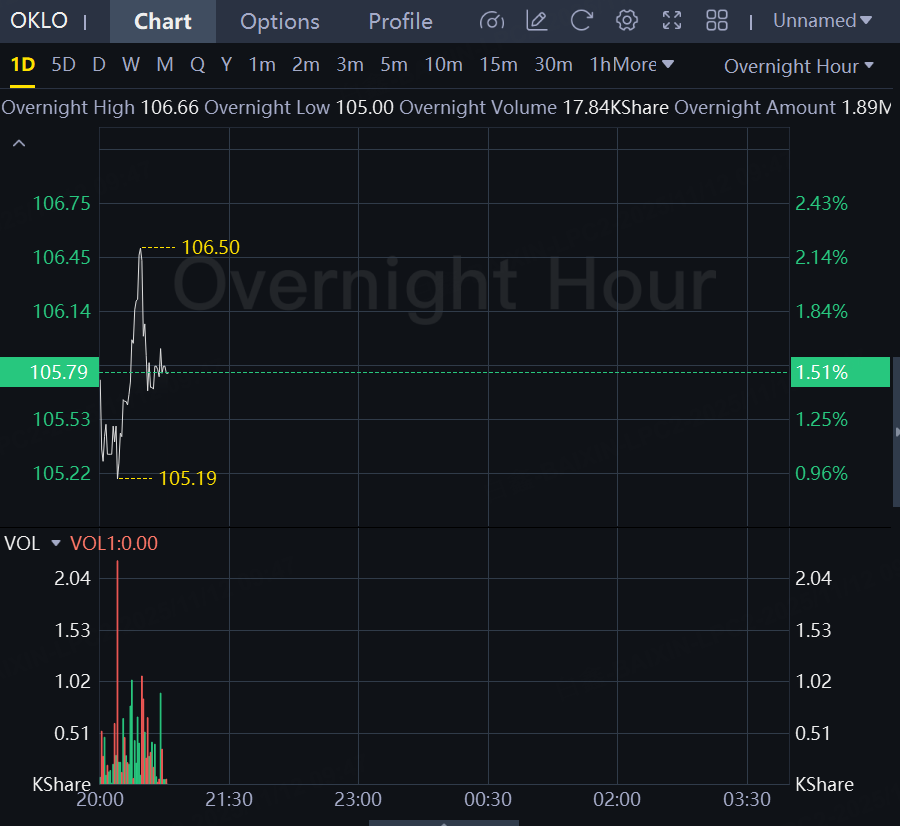Expand the VOL indicator dropdown arrow

click(x=56, y=543)
